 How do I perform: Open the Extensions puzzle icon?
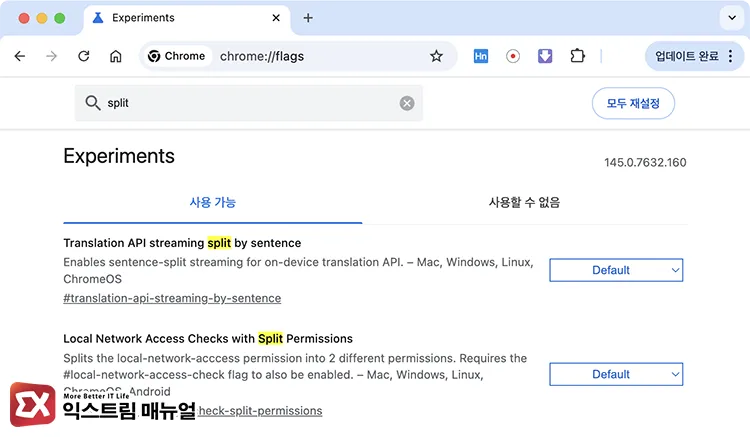pyautogui.click(x=577, y=56)
